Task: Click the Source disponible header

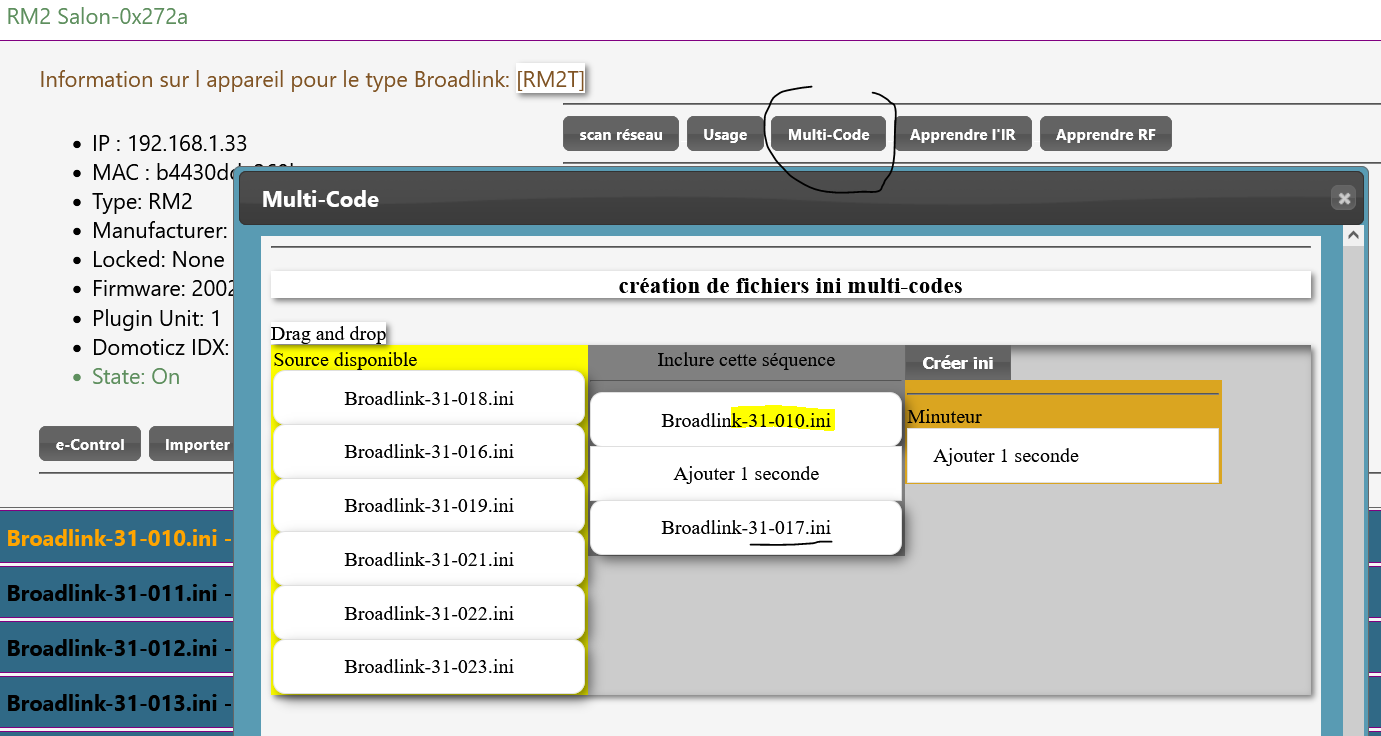Action: 345,359
